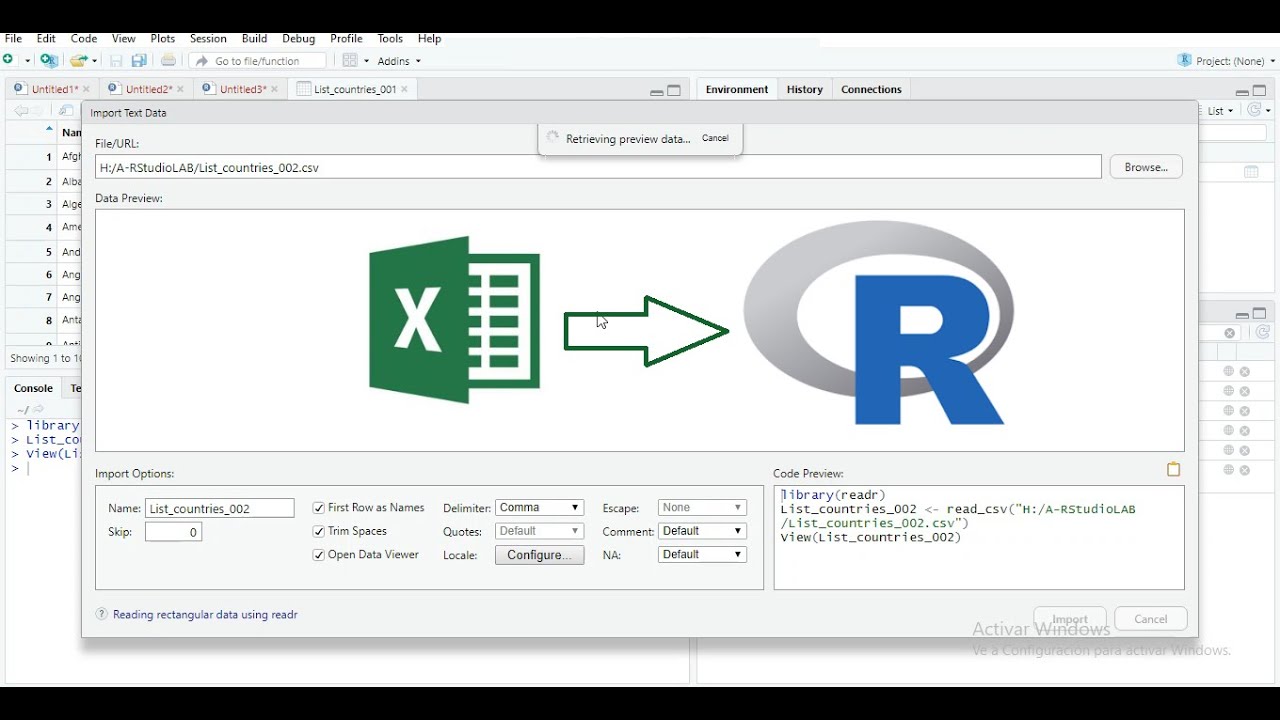
Task: Open the Comment Default dropdown
Action: [702, 531]
